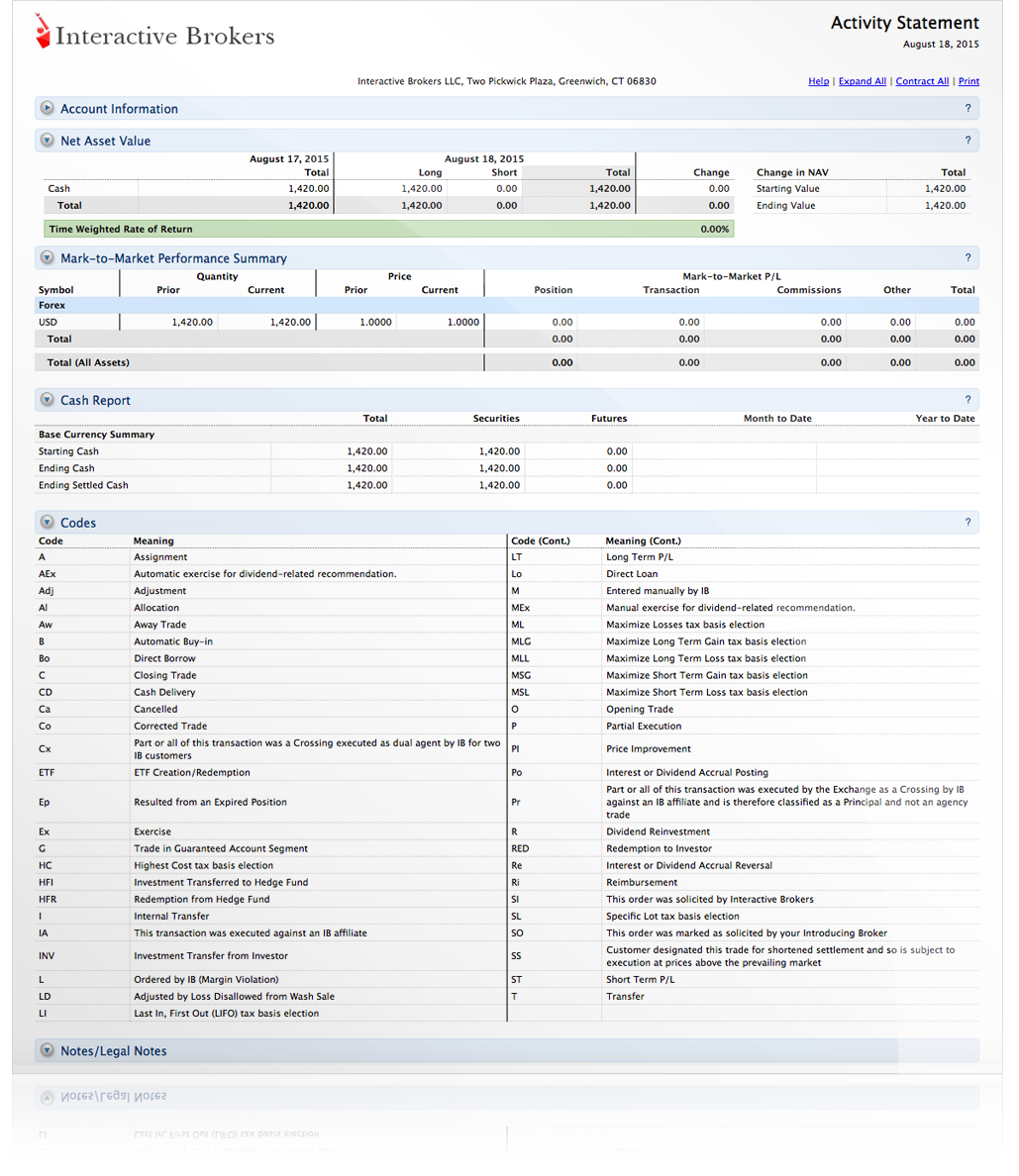1019x1176 pixels.
Task: Click the Ending Settled Cash row label
Action: click(83, 485)
